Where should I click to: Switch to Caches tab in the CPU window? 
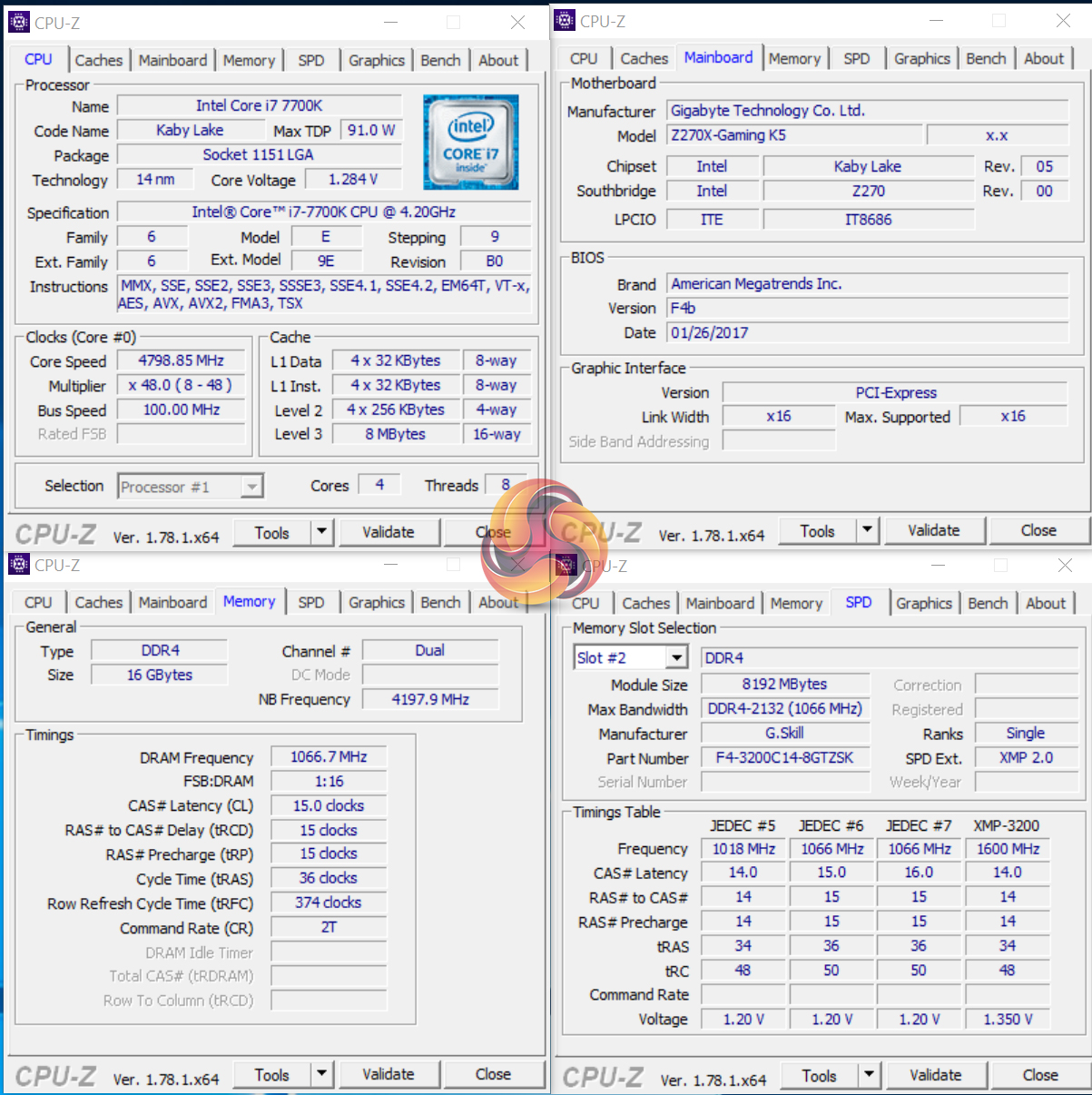(98, 60)
